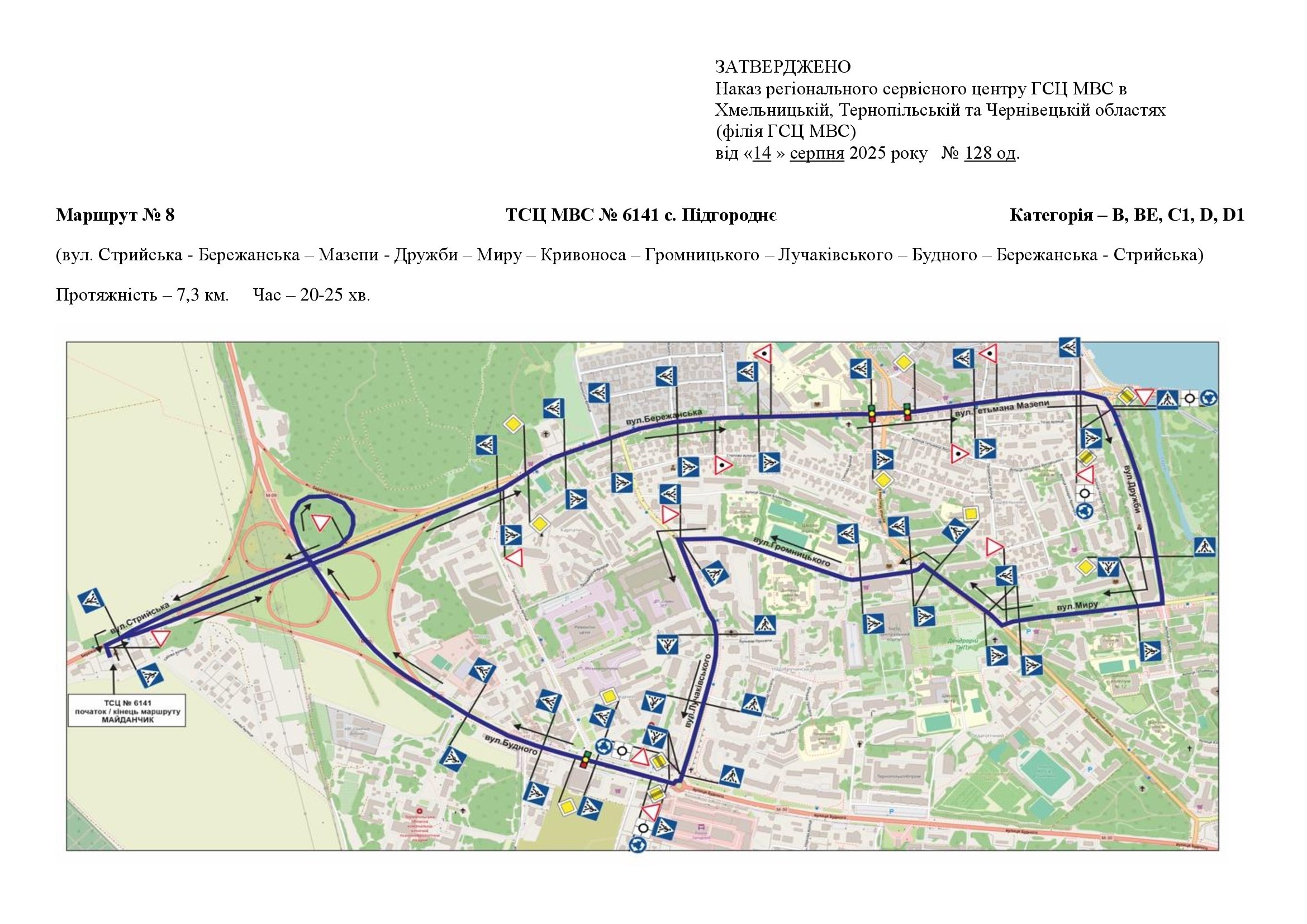Click the leftmost yellow priority road sign
Image resolution: width=1307 pixels, height=924 pixels.
tap(513, 424)
